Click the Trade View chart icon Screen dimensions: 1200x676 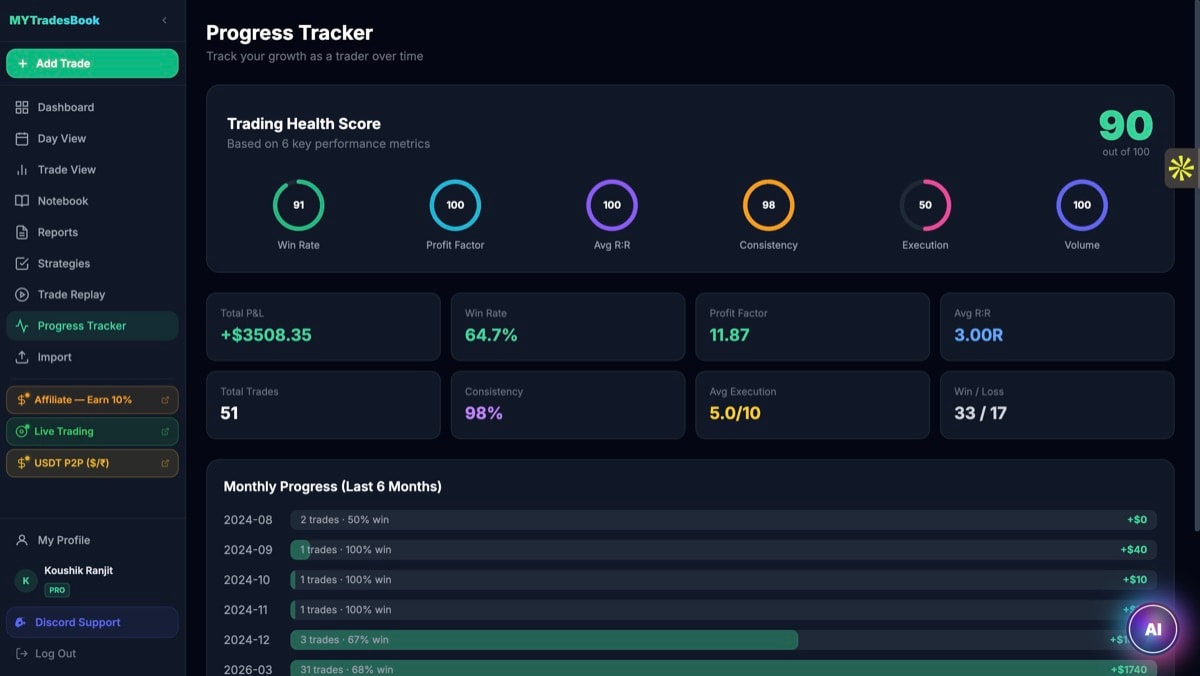pos(22,169)
